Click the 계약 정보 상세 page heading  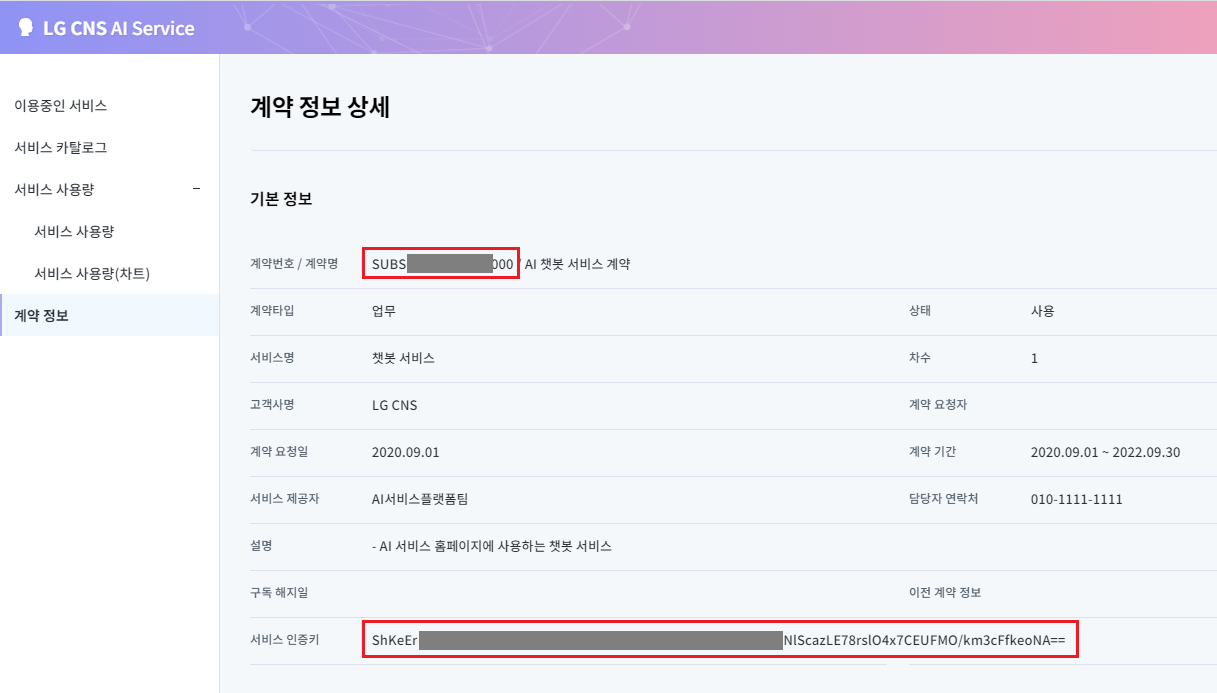[x=319, y=108]
